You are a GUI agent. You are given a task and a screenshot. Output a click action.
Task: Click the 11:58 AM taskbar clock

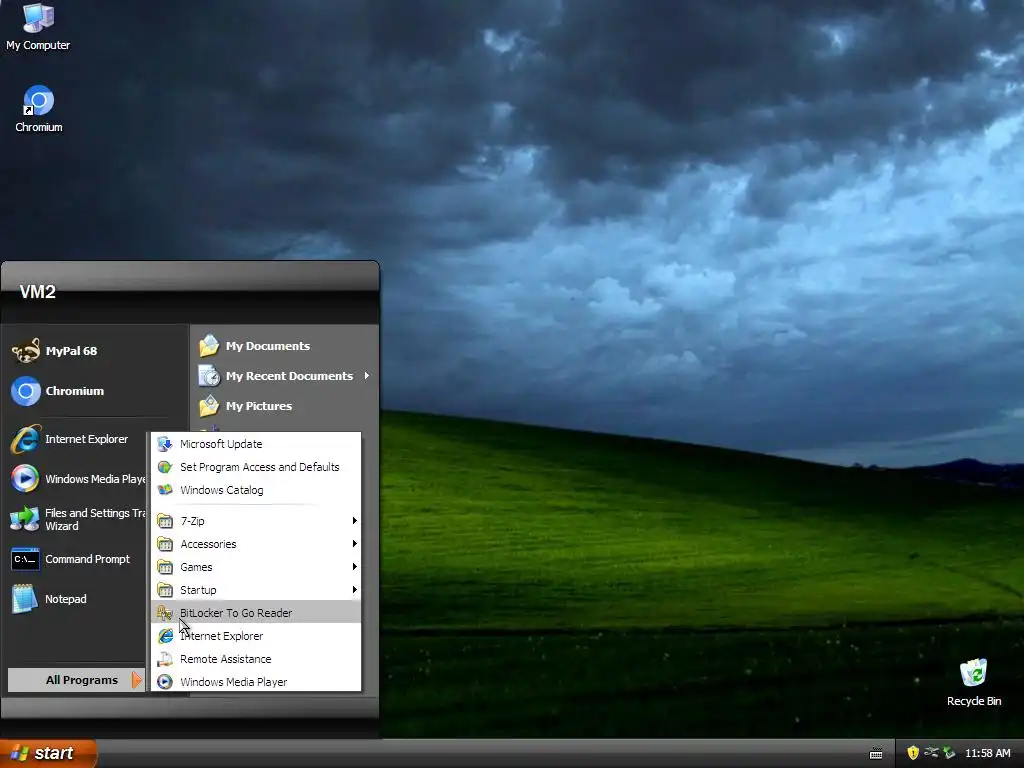point(987,753)
